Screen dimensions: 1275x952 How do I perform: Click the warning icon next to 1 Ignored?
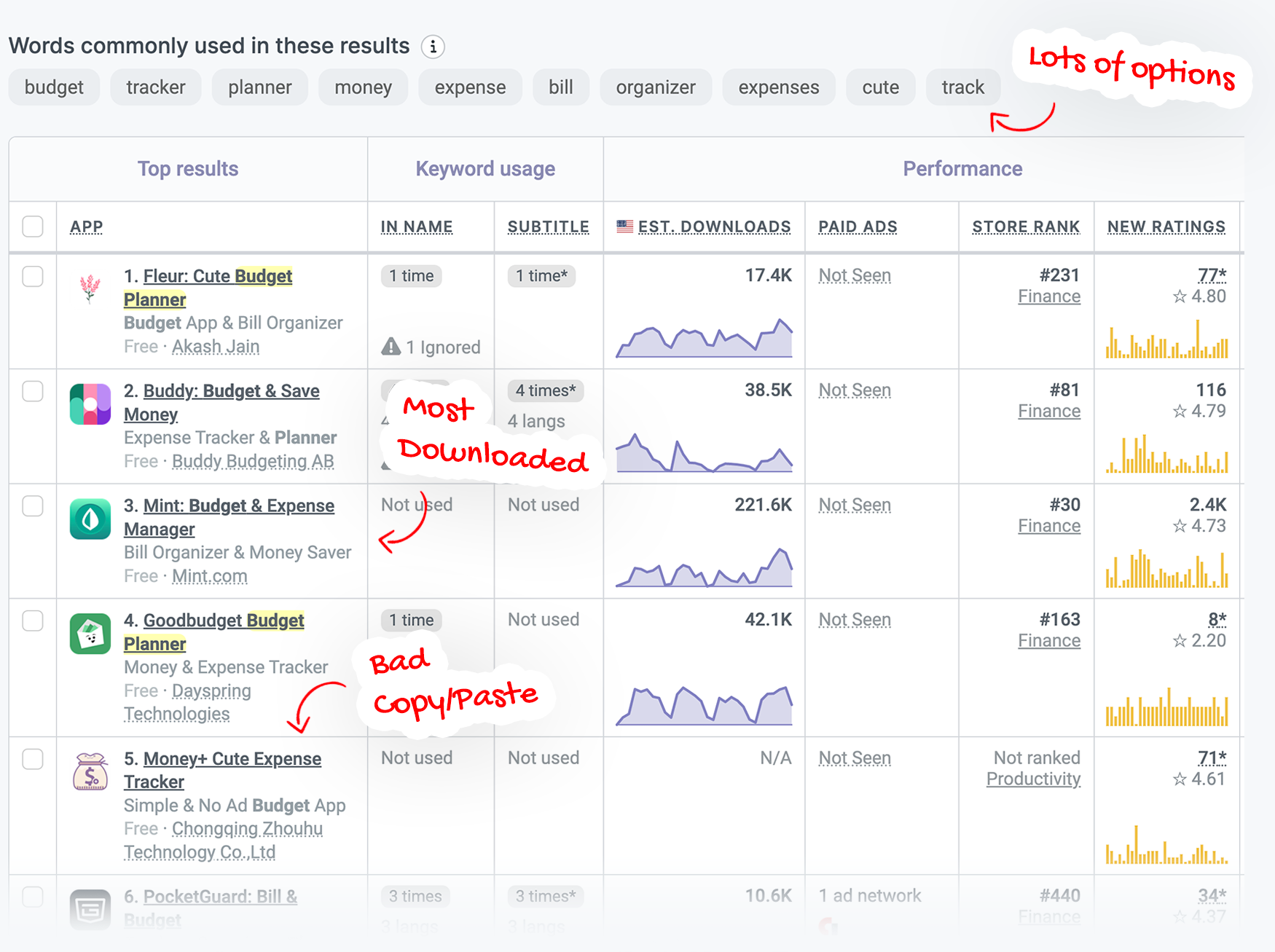coord(391,347)
